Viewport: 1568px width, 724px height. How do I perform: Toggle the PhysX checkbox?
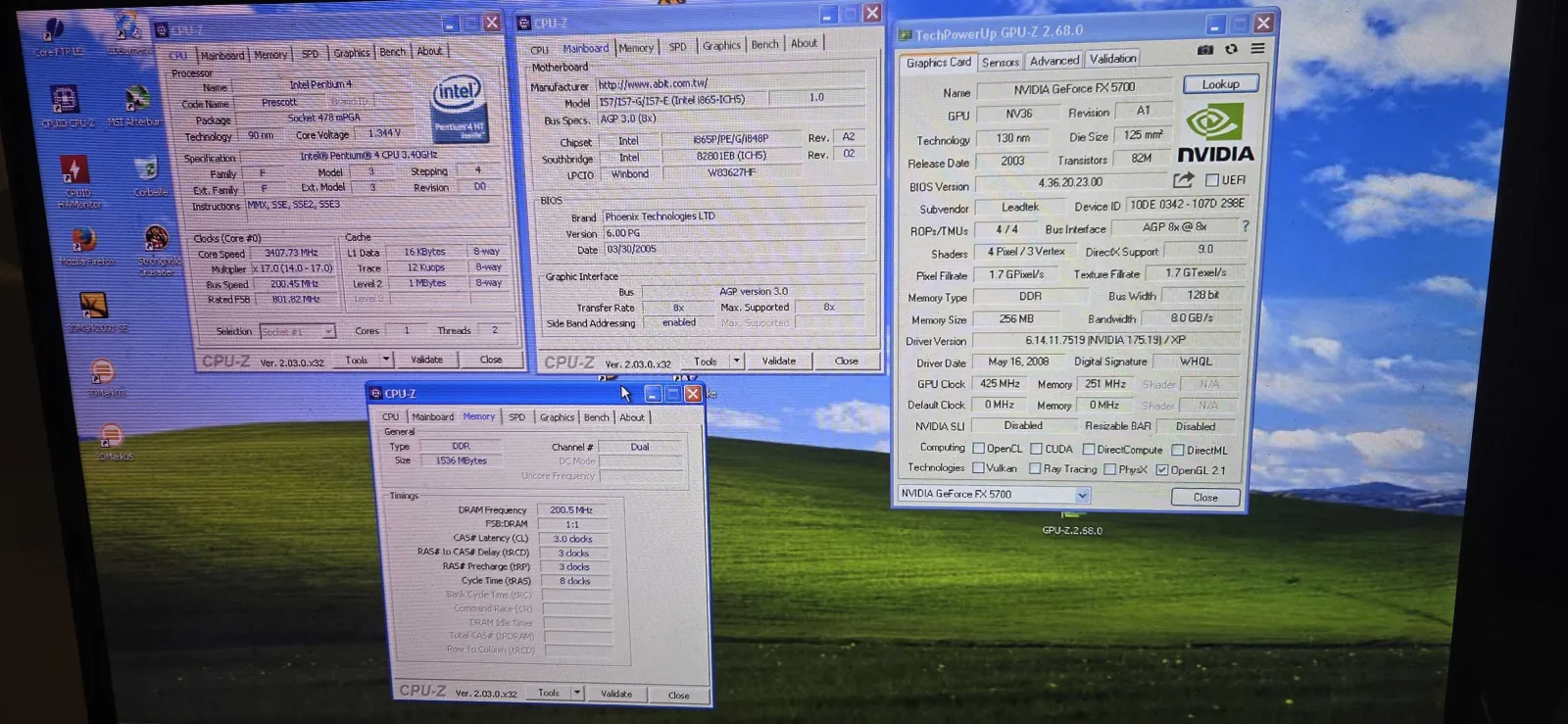tap(1110, 469)
